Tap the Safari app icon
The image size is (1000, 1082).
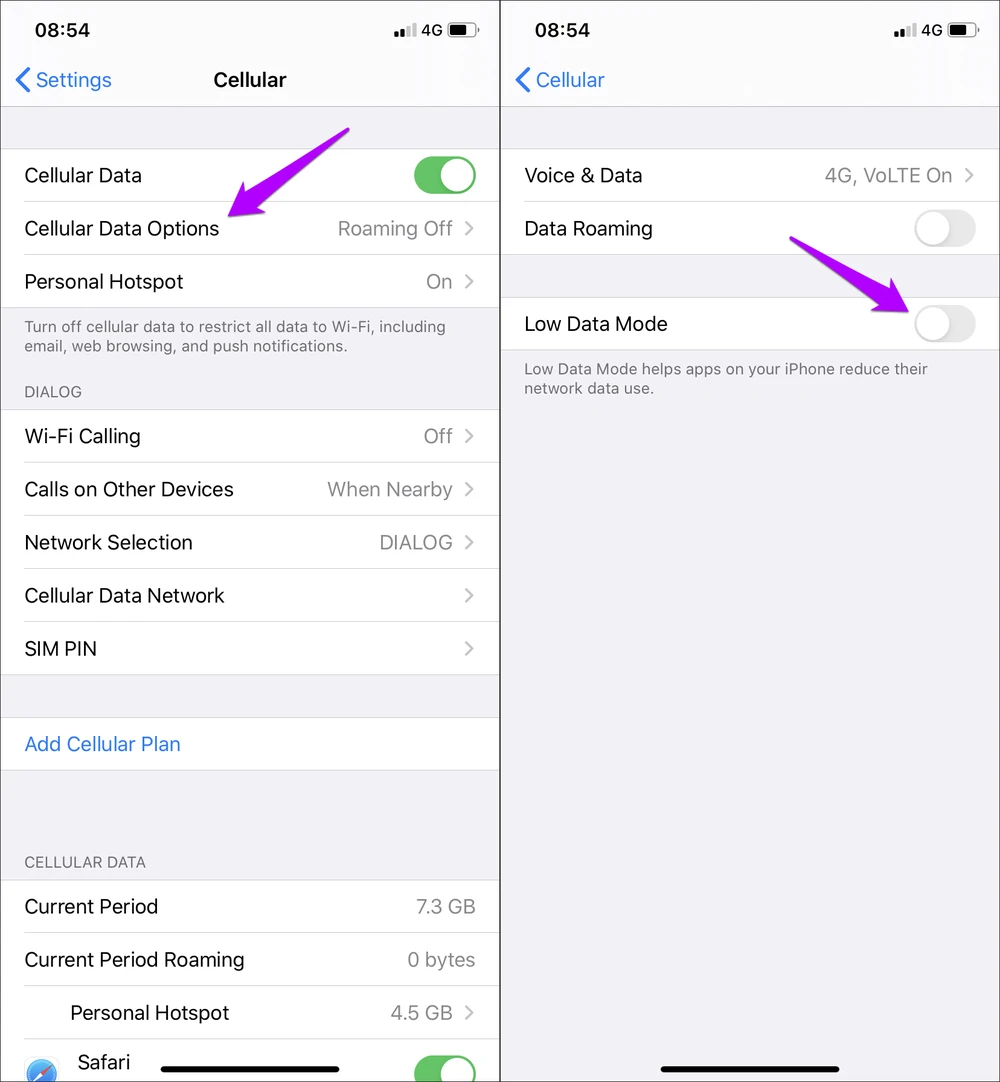click(x=41, y=1070)
